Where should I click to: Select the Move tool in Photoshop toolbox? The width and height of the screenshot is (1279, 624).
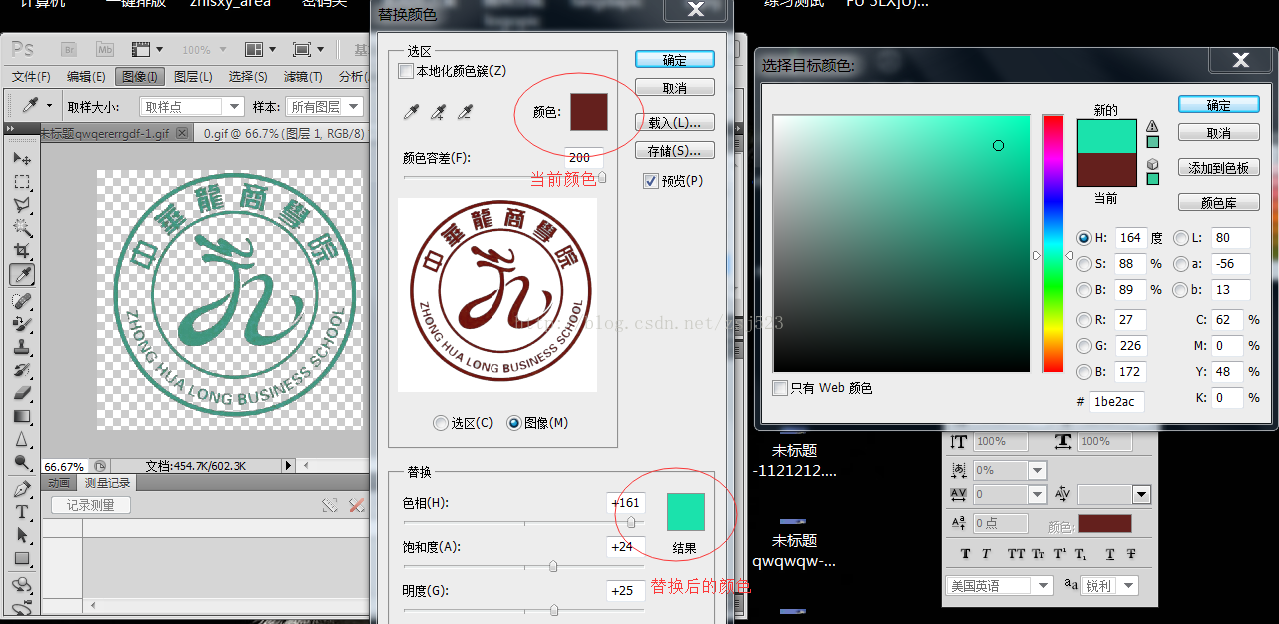coord(22,160)
